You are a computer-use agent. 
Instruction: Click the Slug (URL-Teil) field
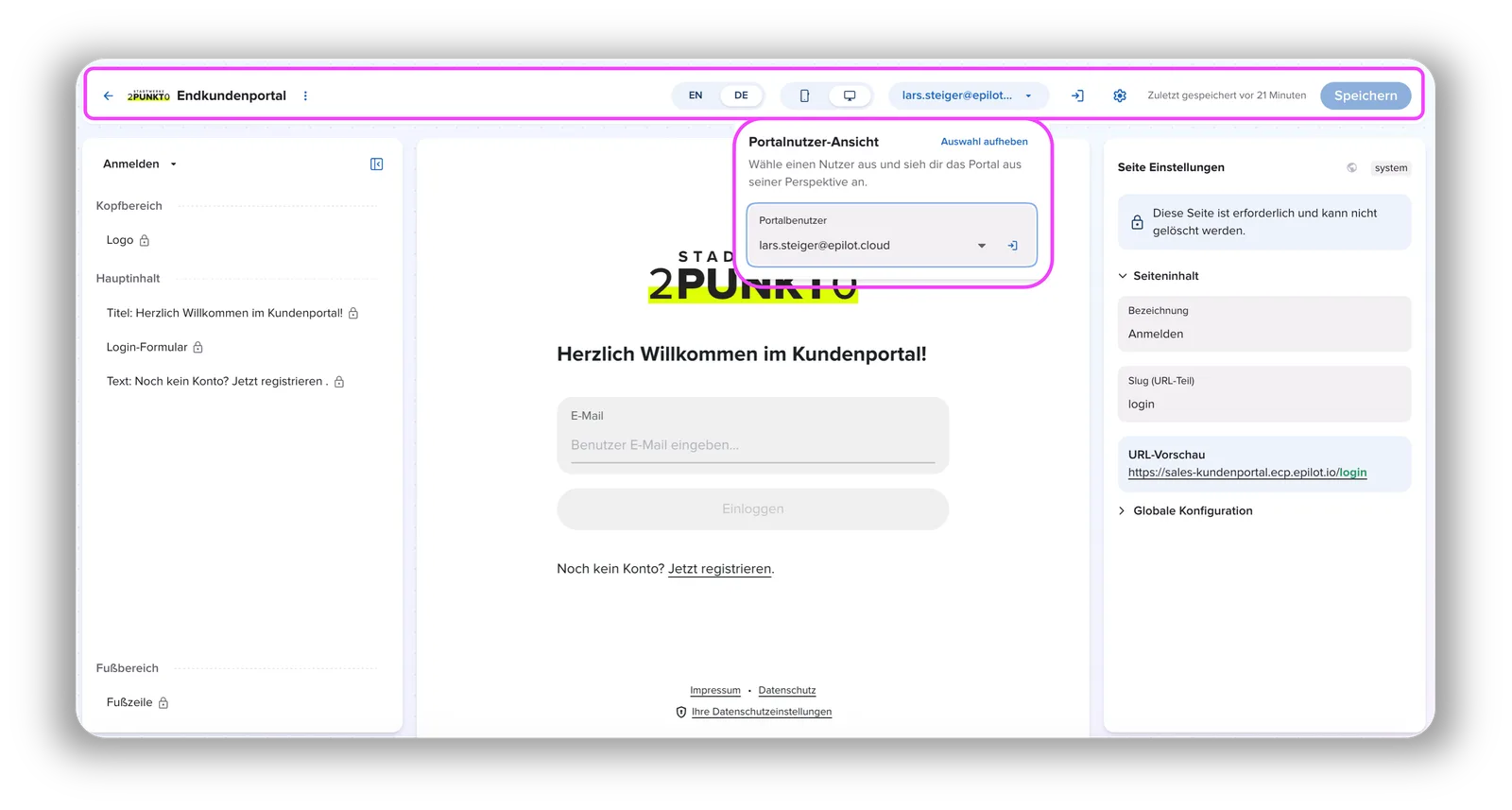[x=1264, y=393]
